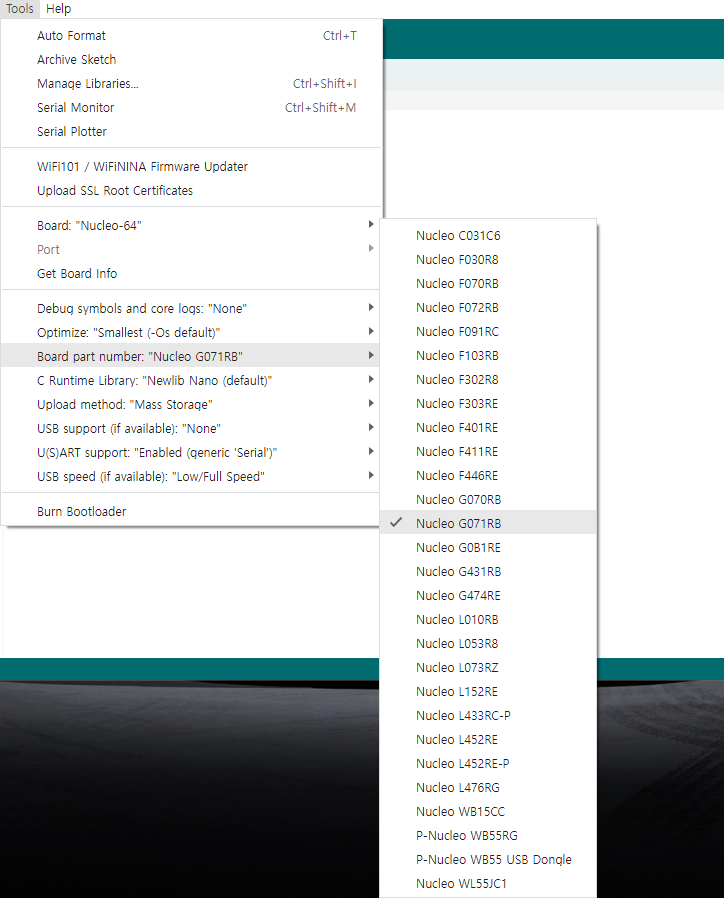Expand C Runtime Library submenu

pos(191,381)
